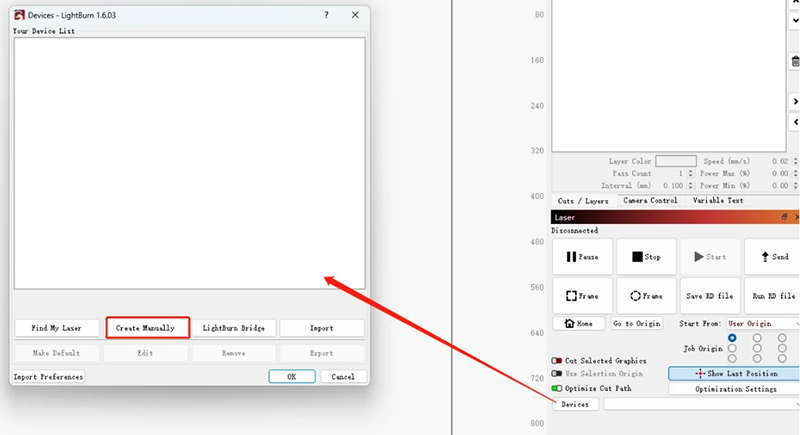
Task: Float the Laser panel via undock icon
Action: pos(784,217)
